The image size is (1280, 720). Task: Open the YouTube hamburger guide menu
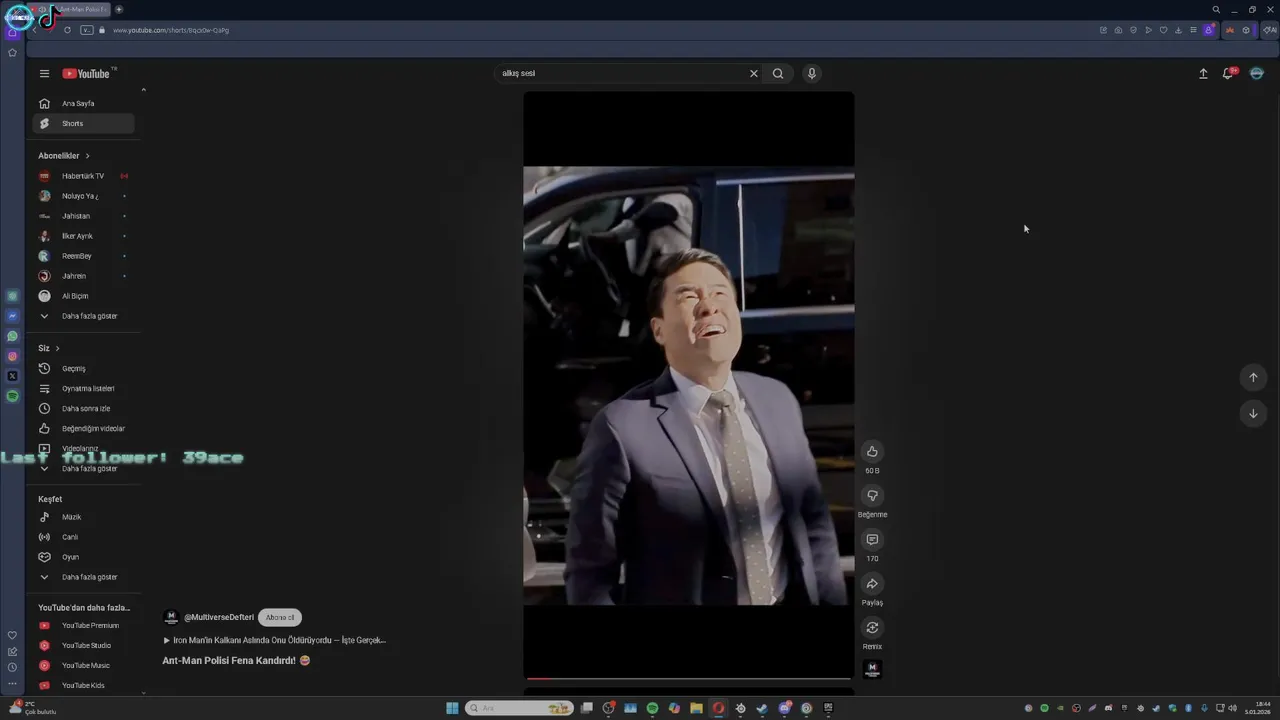point(44,73)
